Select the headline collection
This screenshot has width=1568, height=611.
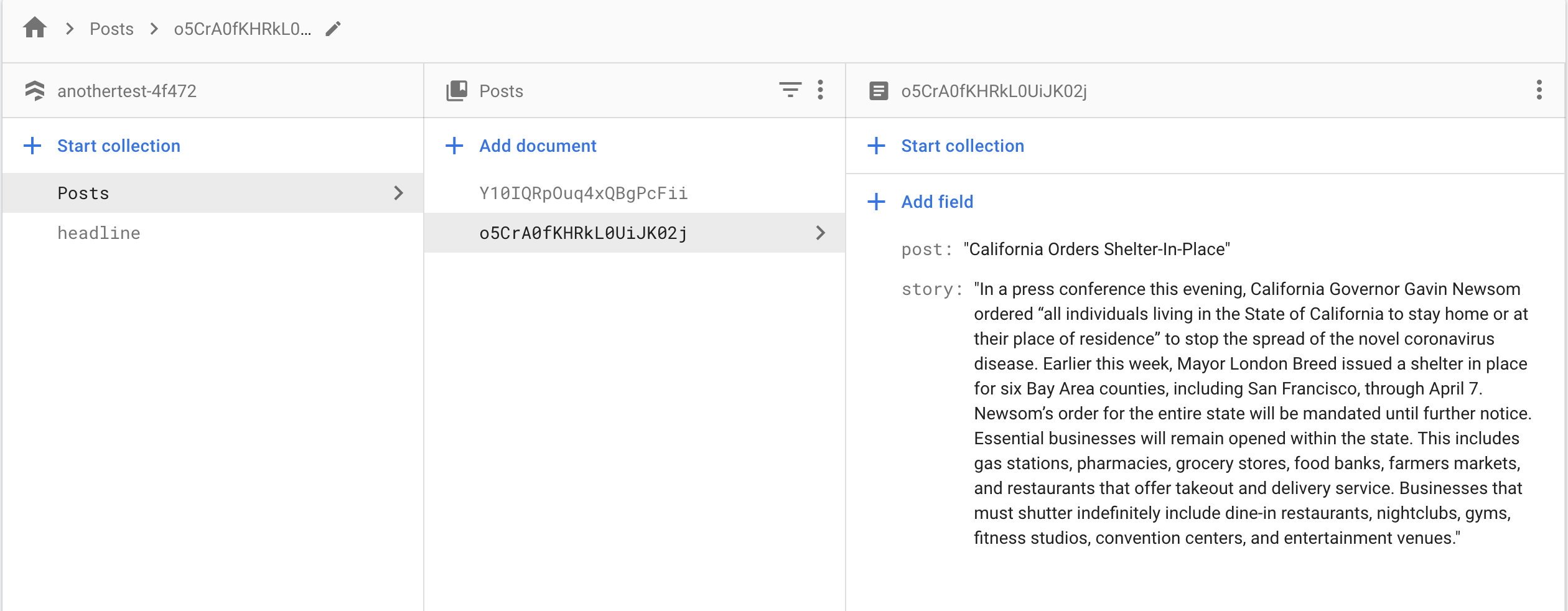click(x=99, y=233)
